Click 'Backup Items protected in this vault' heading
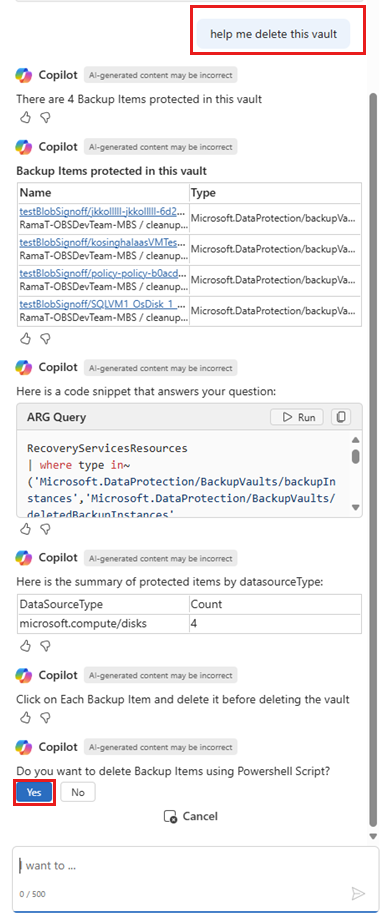 111,171
